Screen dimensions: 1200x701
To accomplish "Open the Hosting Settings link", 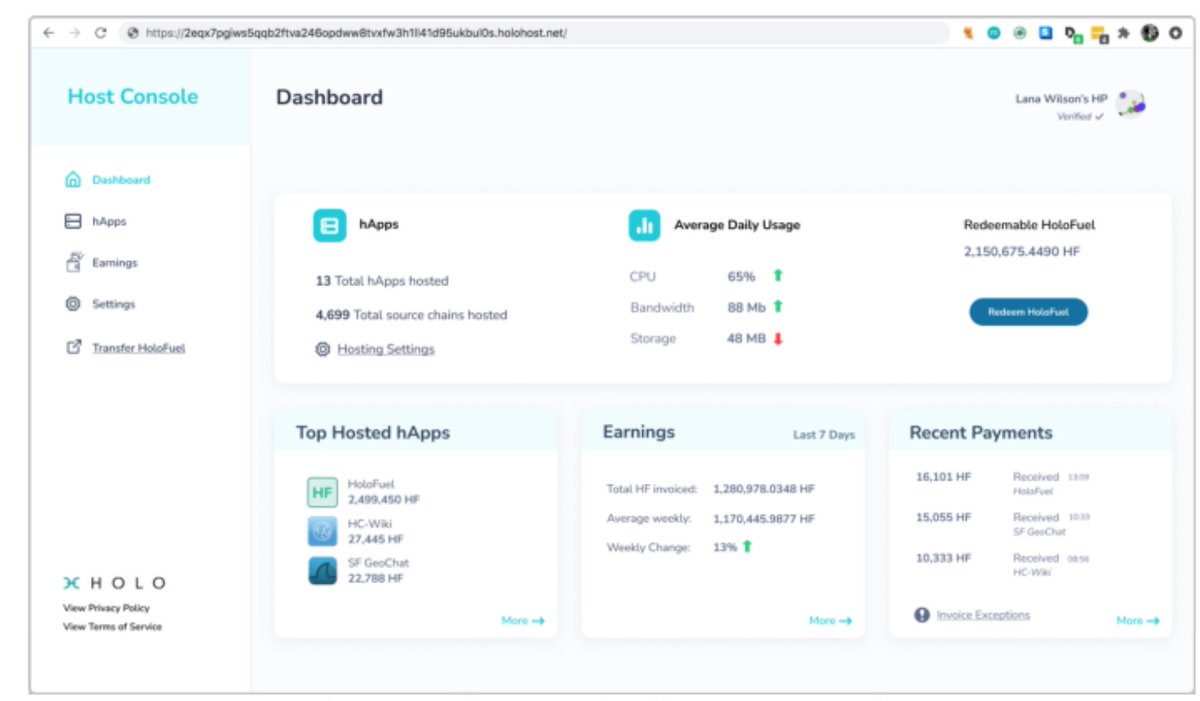I will point(386,349).
